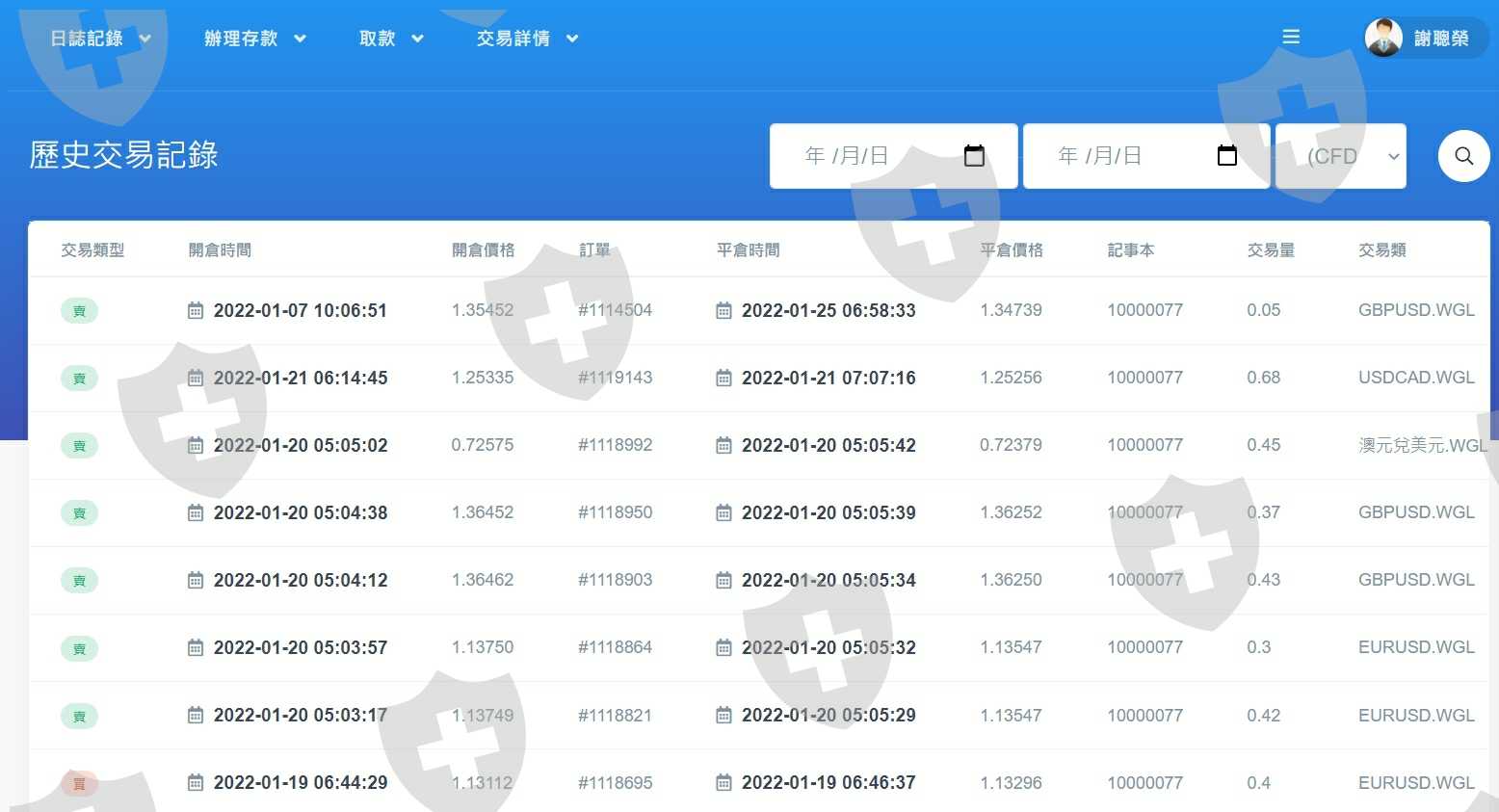Click the 開倉時間 column header
Image resolution: width=1499 pixels, height=812 pixels.
click(x=220, y=250)
